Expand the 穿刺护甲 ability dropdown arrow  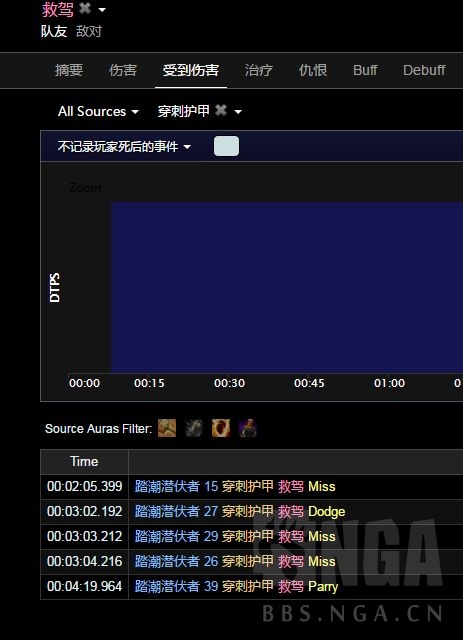[238, 111]
